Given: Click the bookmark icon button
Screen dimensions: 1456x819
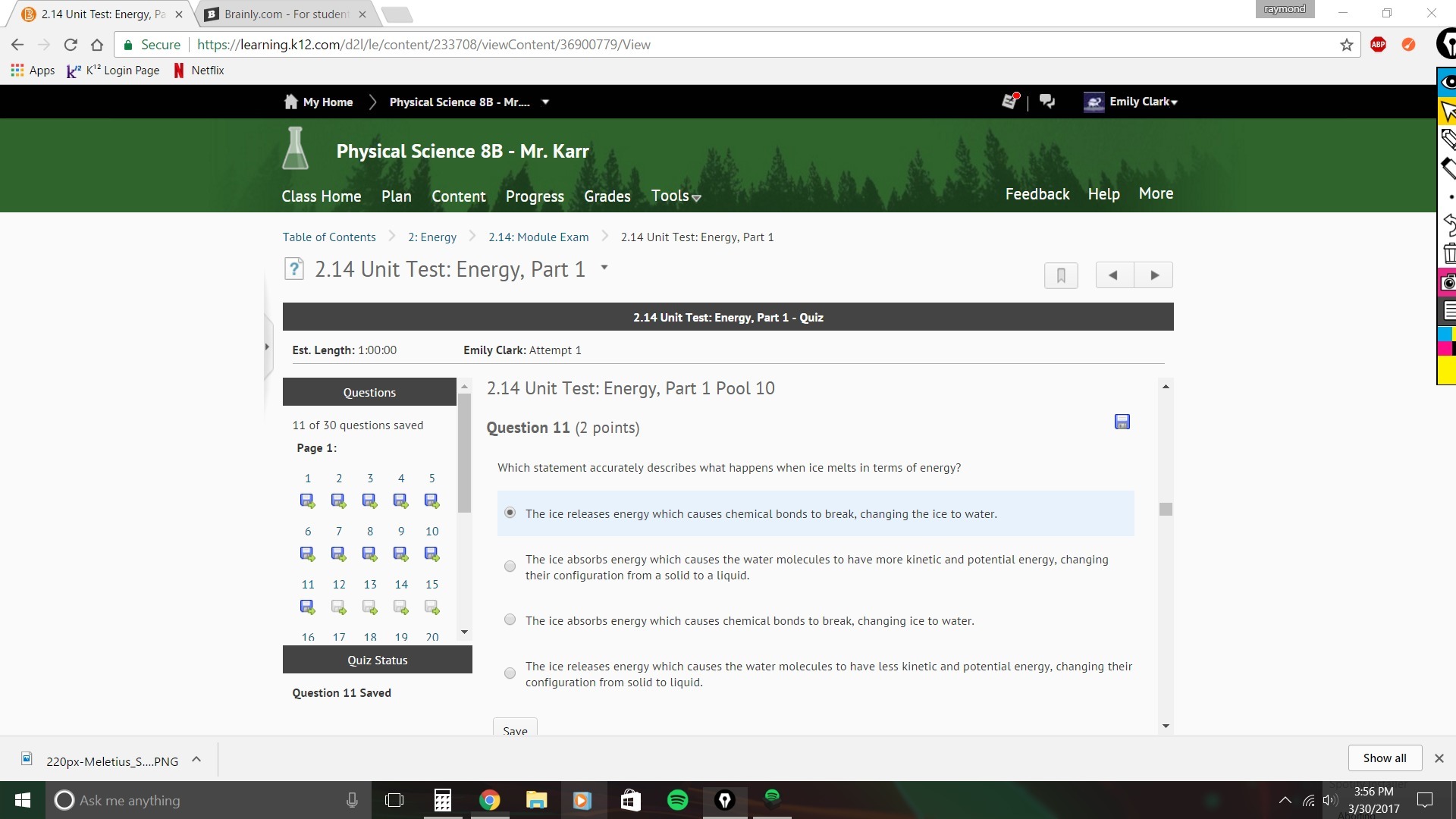Looking at the screenshot, I should pyautogui.click(x=1061, y=275).
